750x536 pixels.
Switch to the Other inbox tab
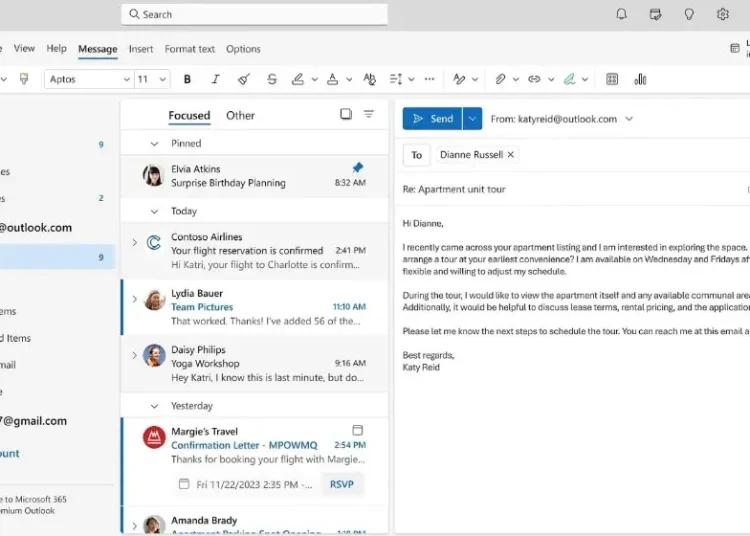point(240,115)
